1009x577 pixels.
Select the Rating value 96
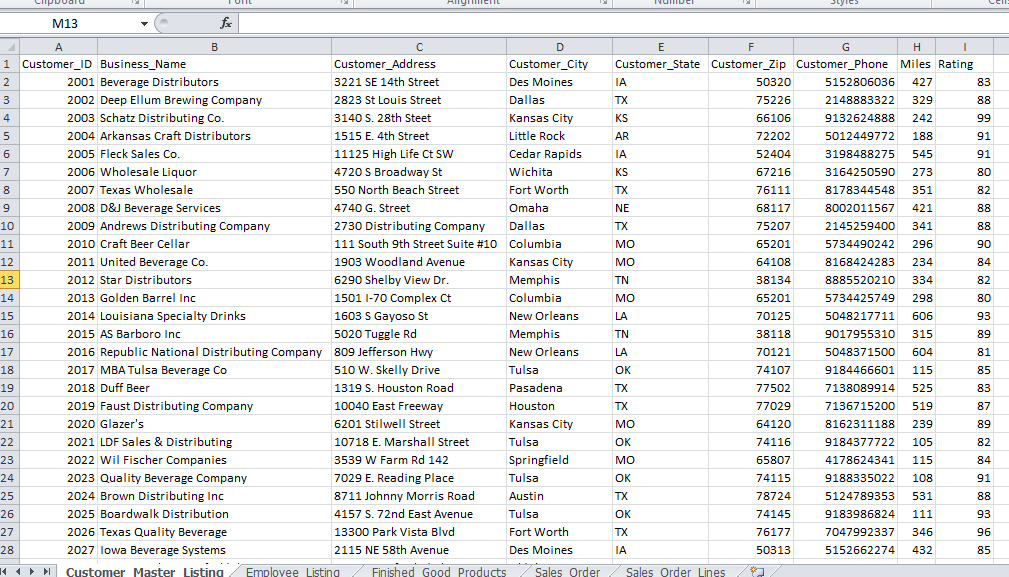[964, 532]
